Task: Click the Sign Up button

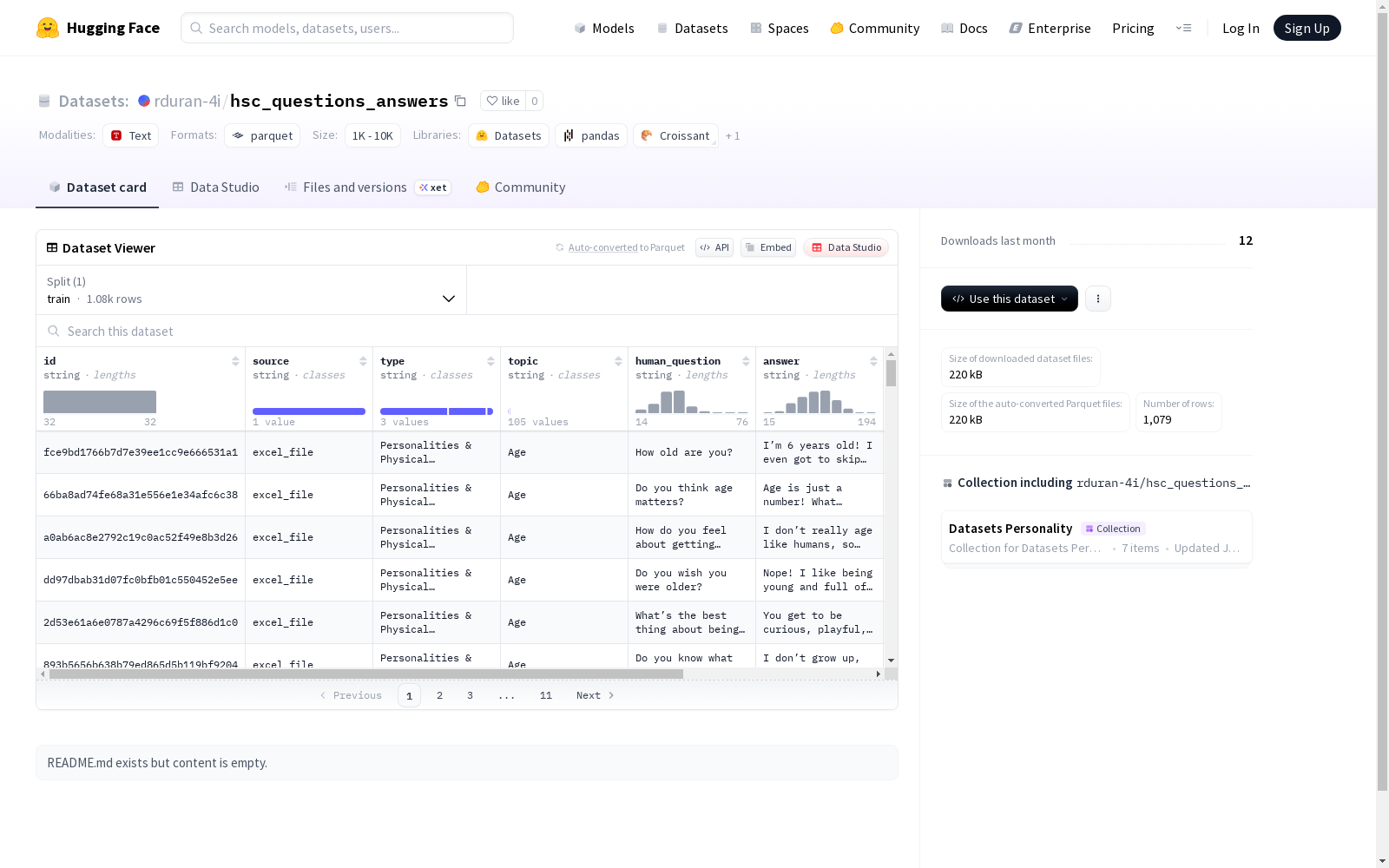Action: (1307, 28)
